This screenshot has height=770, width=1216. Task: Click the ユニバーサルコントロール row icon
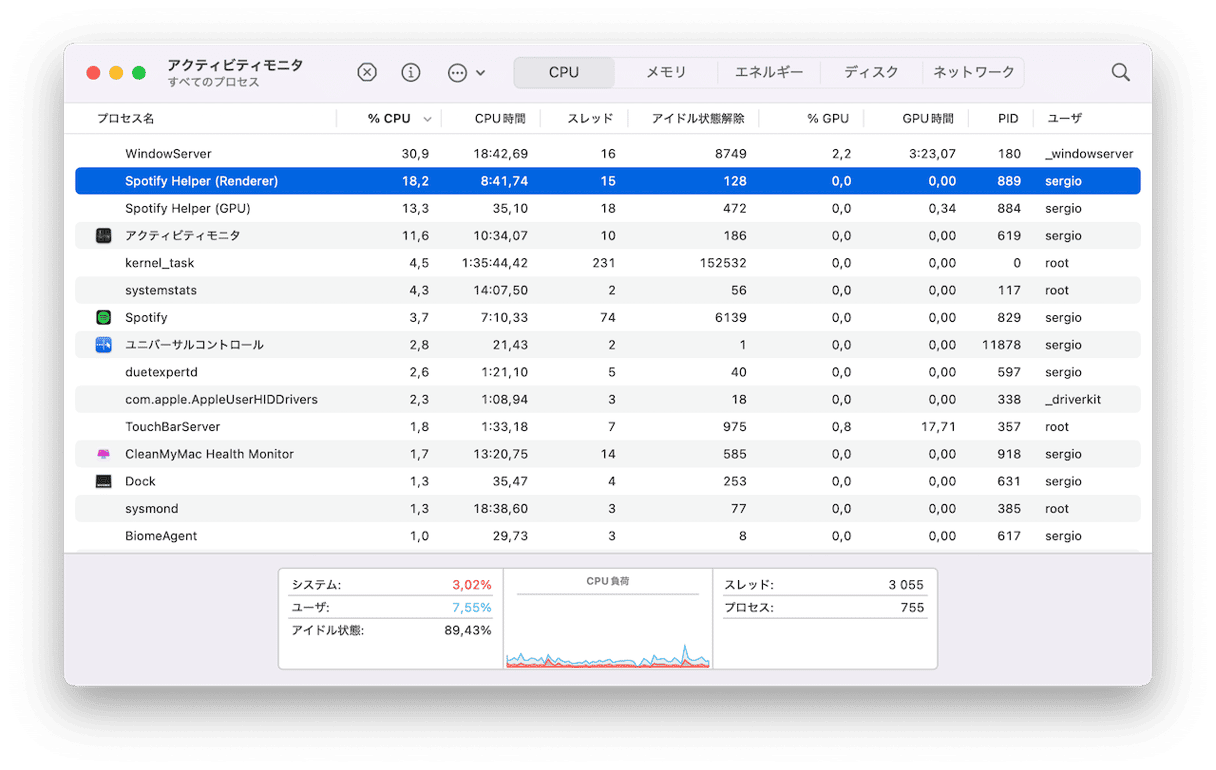(104, 345)
